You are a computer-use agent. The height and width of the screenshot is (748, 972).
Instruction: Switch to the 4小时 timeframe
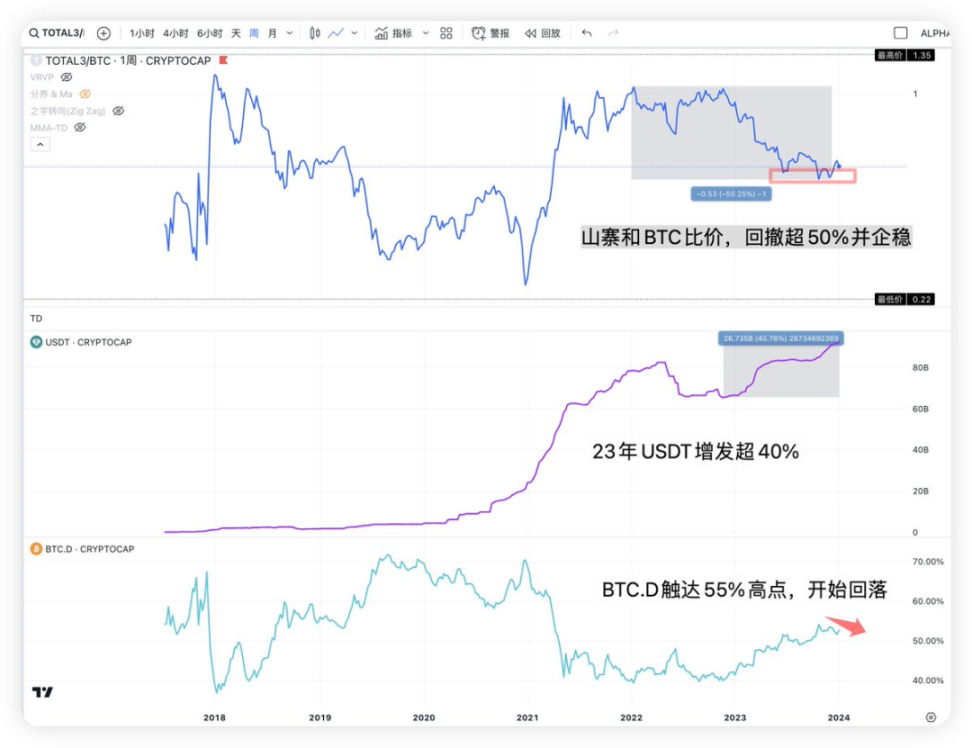tap(175, 33)
